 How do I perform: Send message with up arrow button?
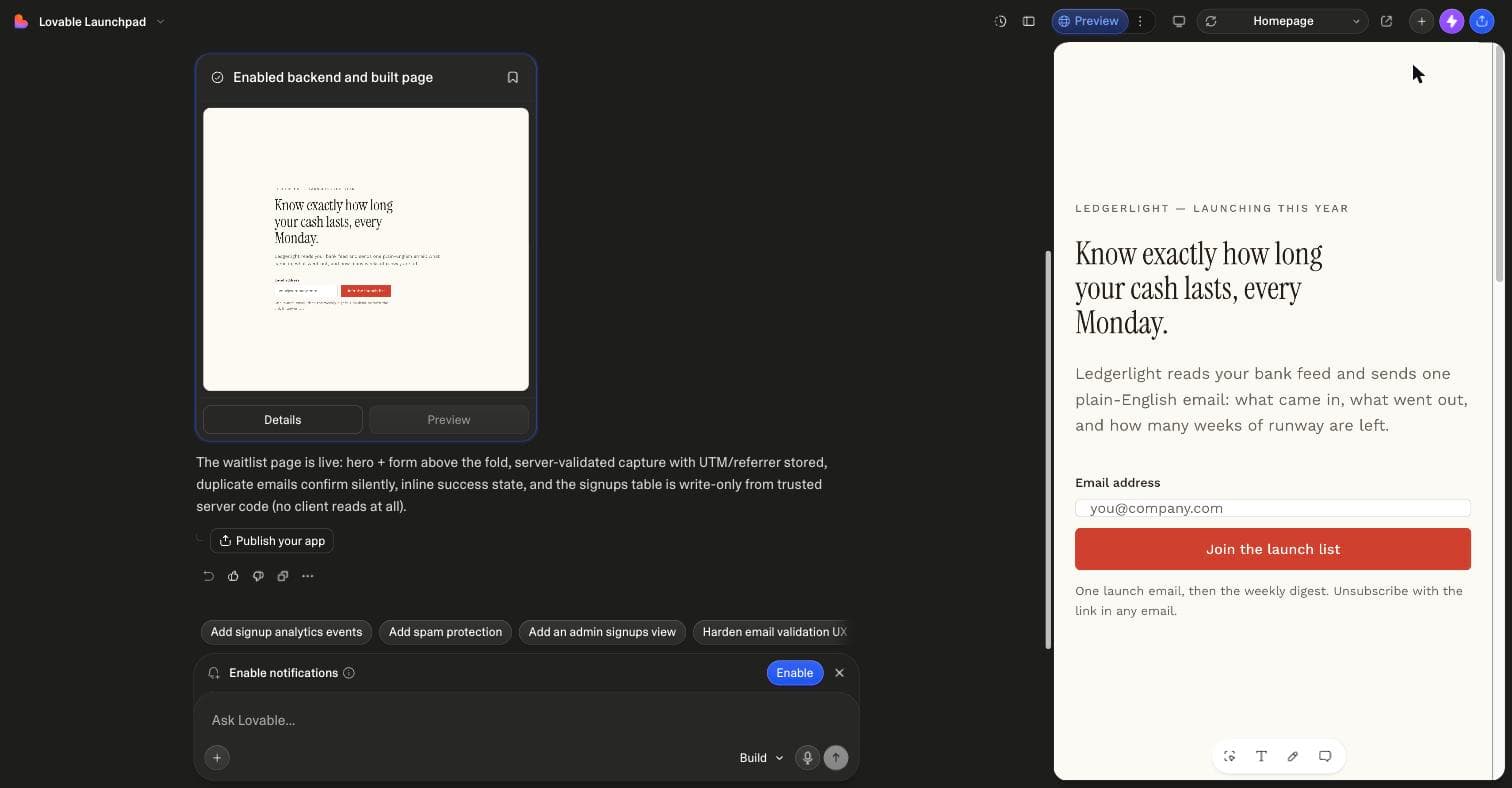836,758
